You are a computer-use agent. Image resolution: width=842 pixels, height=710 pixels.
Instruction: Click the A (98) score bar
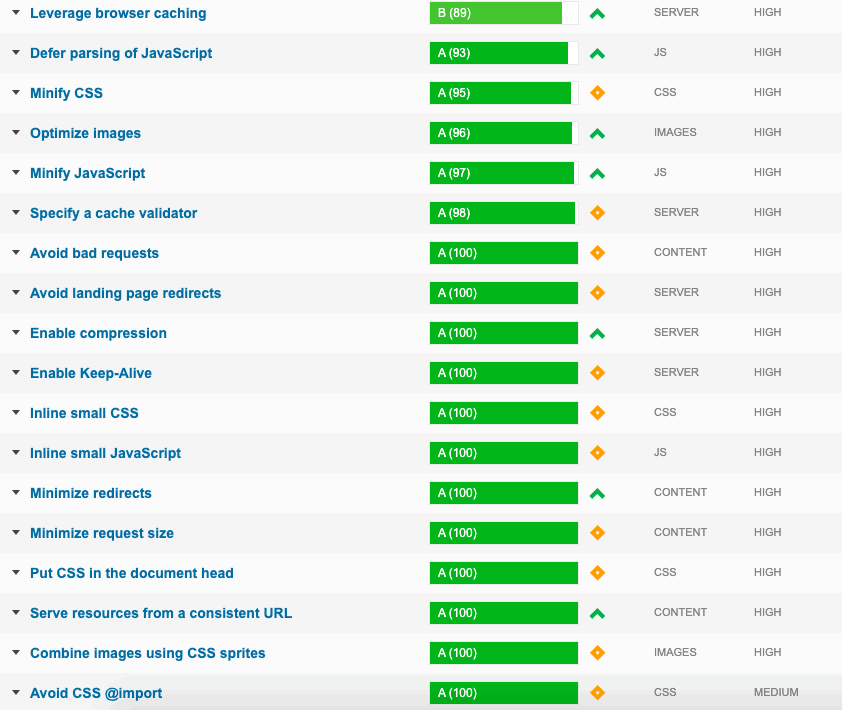[x=504, y=213]
